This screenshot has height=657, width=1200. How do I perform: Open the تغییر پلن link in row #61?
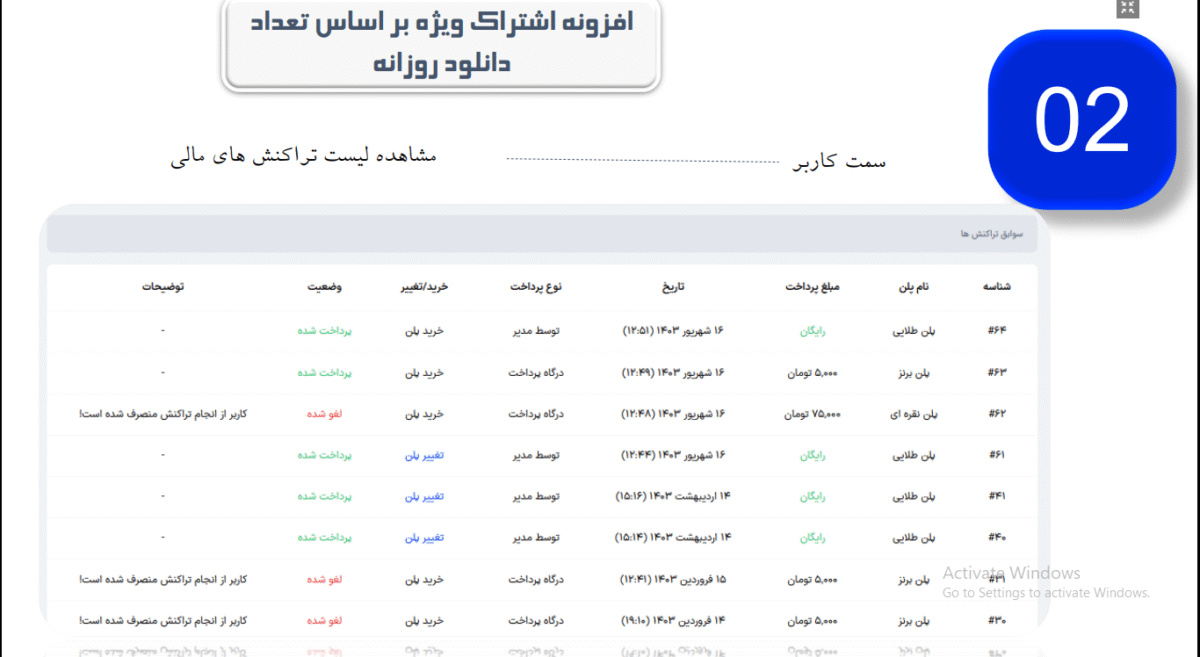tap(424, 455)
